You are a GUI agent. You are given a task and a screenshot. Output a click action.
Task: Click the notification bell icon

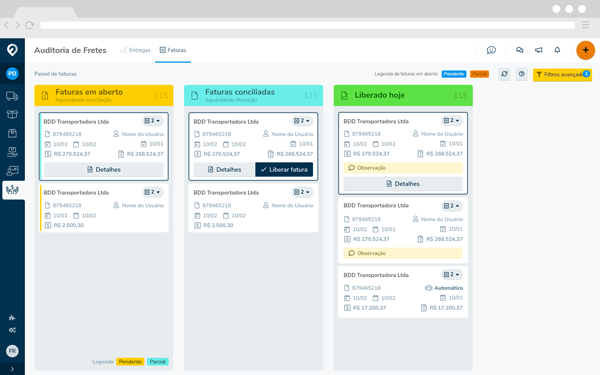[557, 50]
